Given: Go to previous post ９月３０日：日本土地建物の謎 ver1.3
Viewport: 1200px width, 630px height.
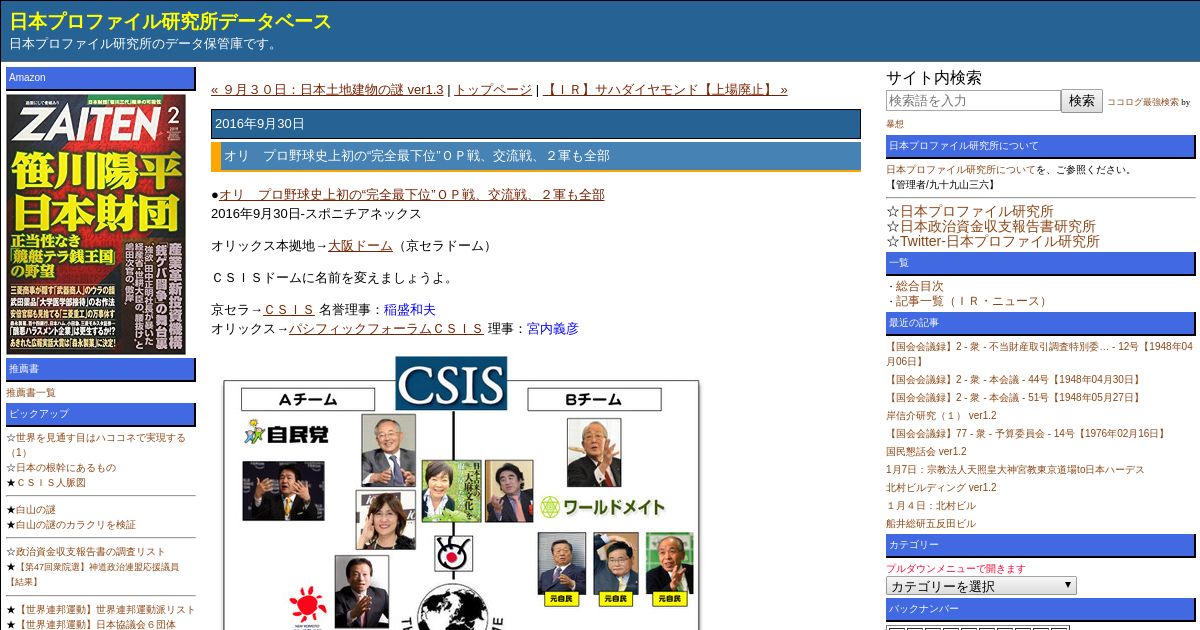Looking at the screenshot, I should (327, 89).
